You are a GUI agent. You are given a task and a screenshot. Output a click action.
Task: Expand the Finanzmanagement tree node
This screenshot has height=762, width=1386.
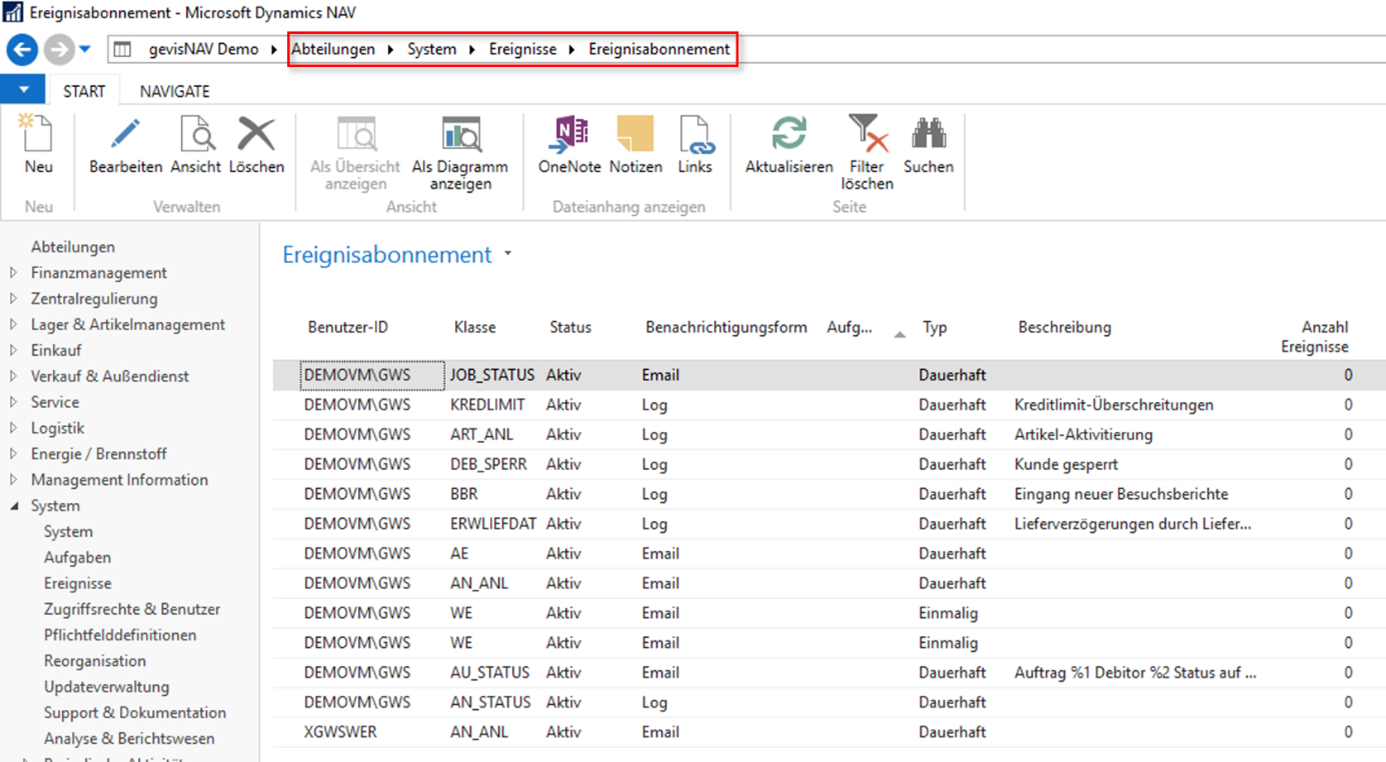(13, 272)
